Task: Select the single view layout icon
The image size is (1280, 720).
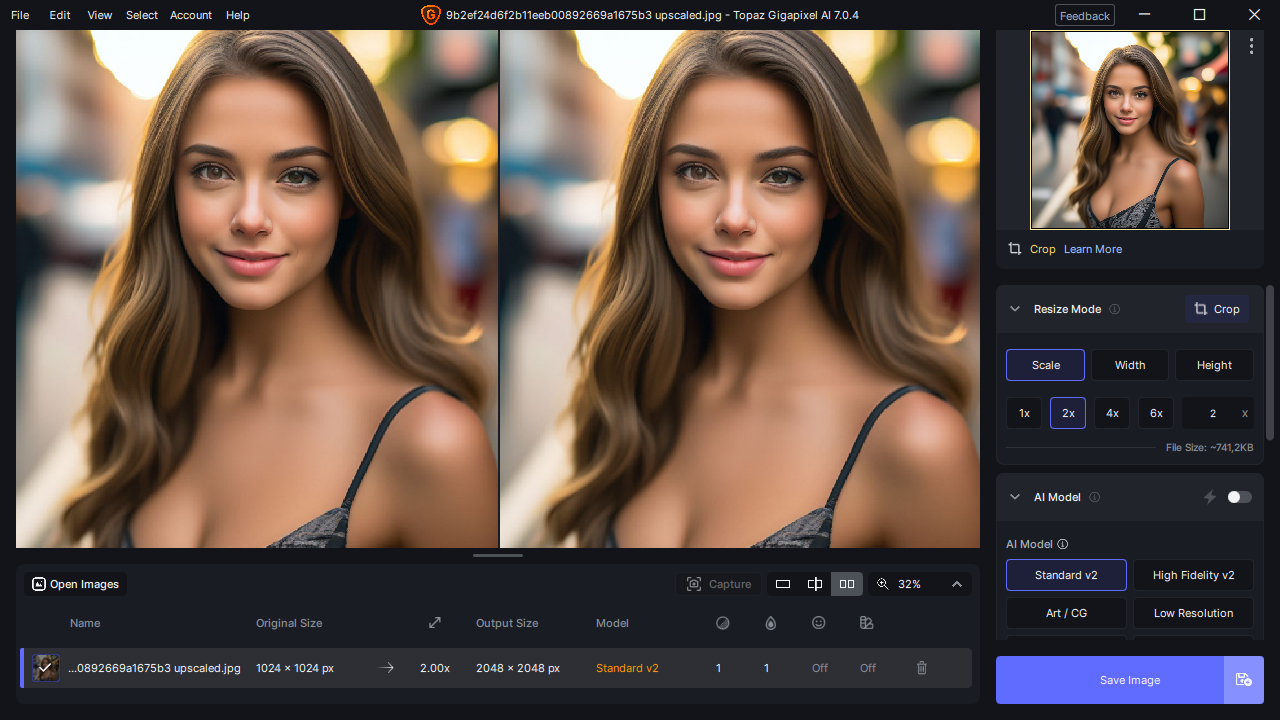Action: tap(783, 584)
